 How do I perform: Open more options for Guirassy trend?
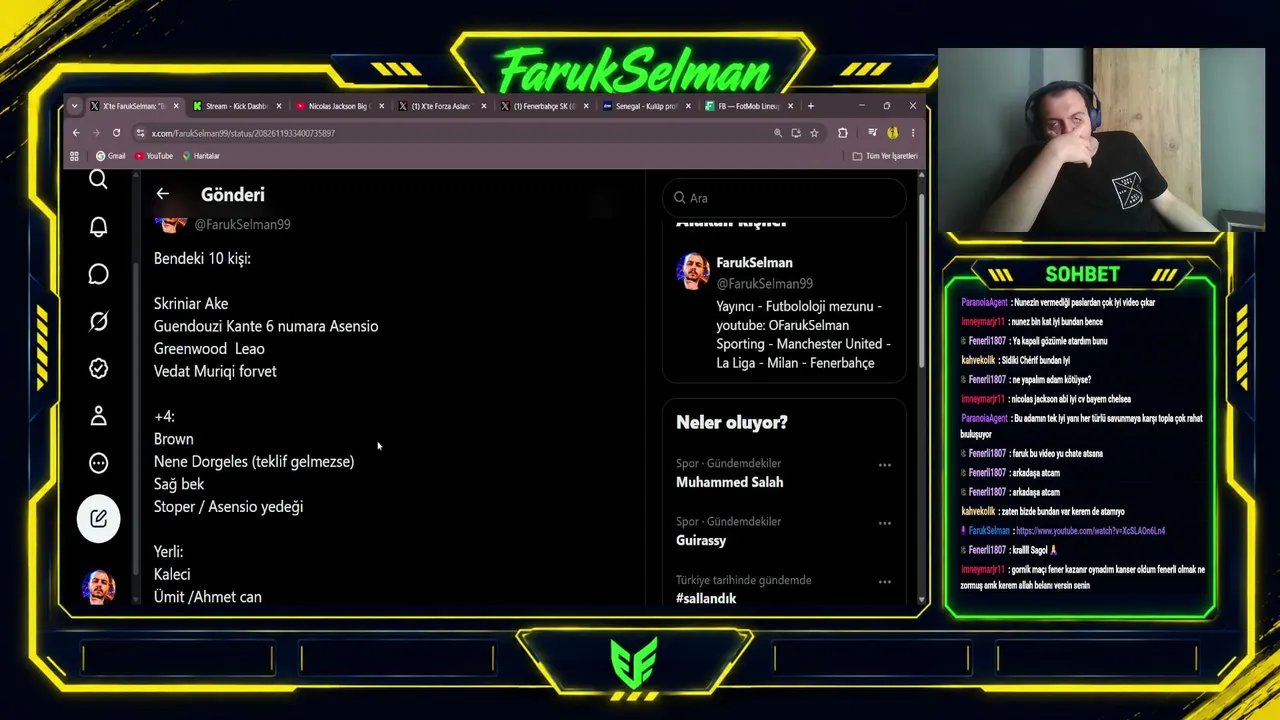[x=884, y=523]
